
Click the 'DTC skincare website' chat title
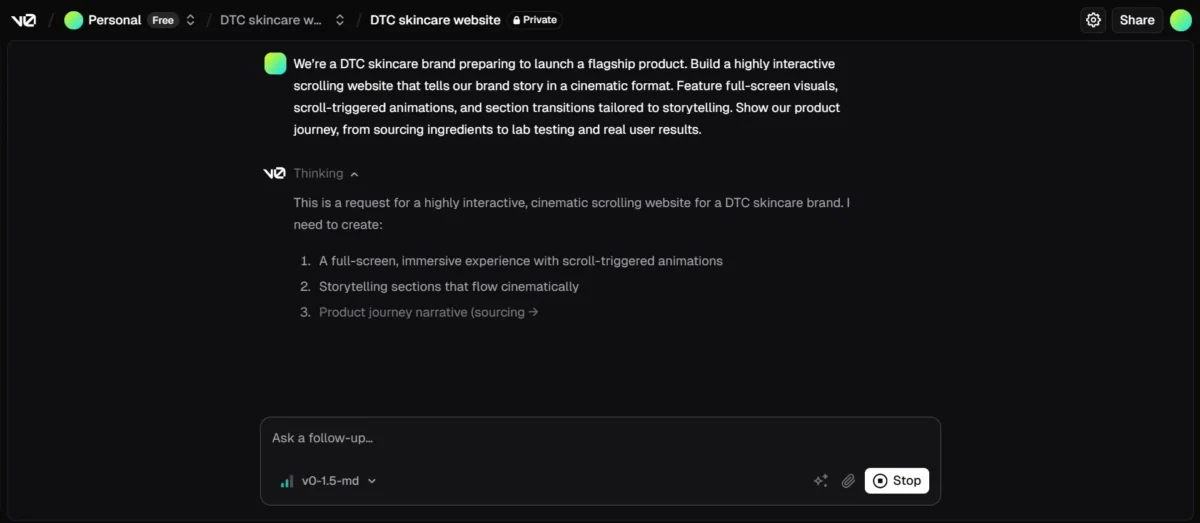pos(435,20)
